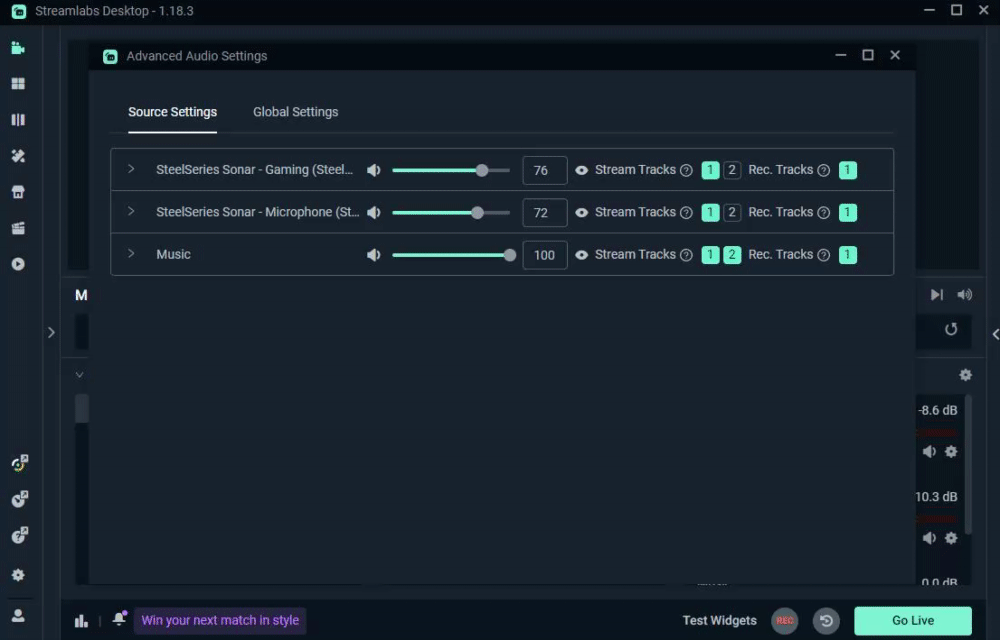Expand the SteelSeries Sonar Gaming row

(x=131, y=169)
